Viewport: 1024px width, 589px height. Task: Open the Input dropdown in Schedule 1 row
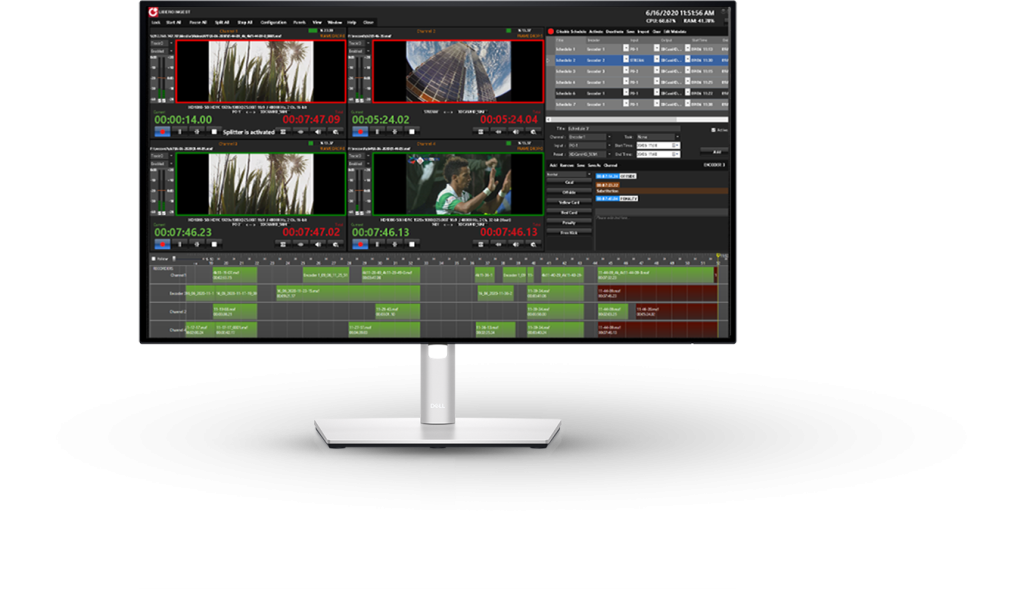pos(627,48)
